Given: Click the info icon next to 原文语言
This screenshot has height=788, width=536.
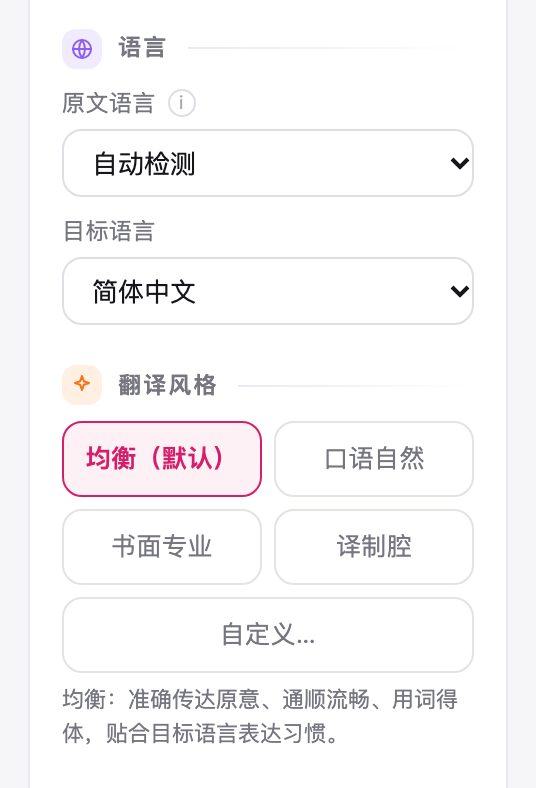Looking at the screenshot, I should (x=181, y=103).
